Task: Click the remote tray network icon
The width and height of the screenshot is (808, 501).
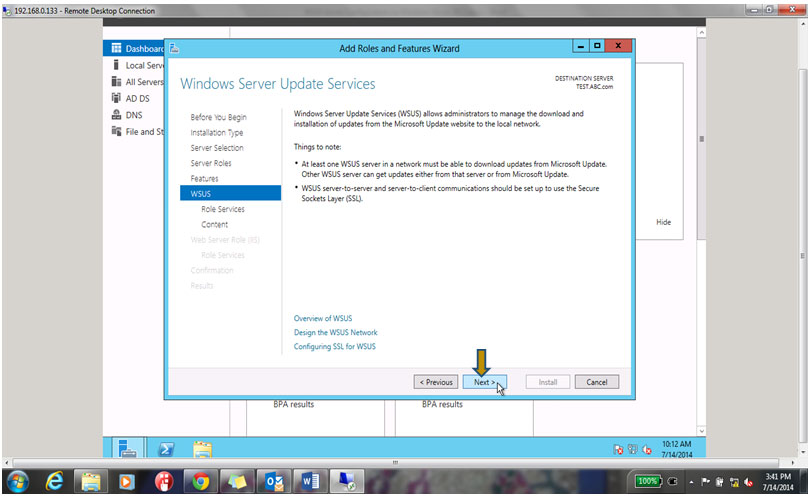Action: [633, 449]
